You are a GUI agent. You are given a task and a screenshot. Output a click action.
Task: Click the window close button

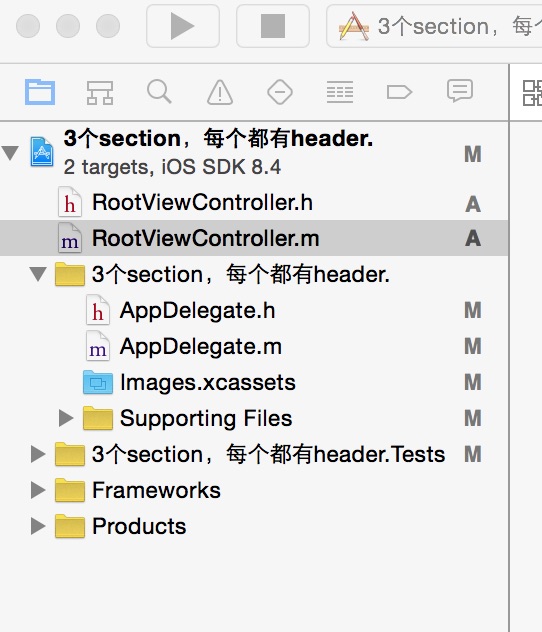(x=28, y=26)
